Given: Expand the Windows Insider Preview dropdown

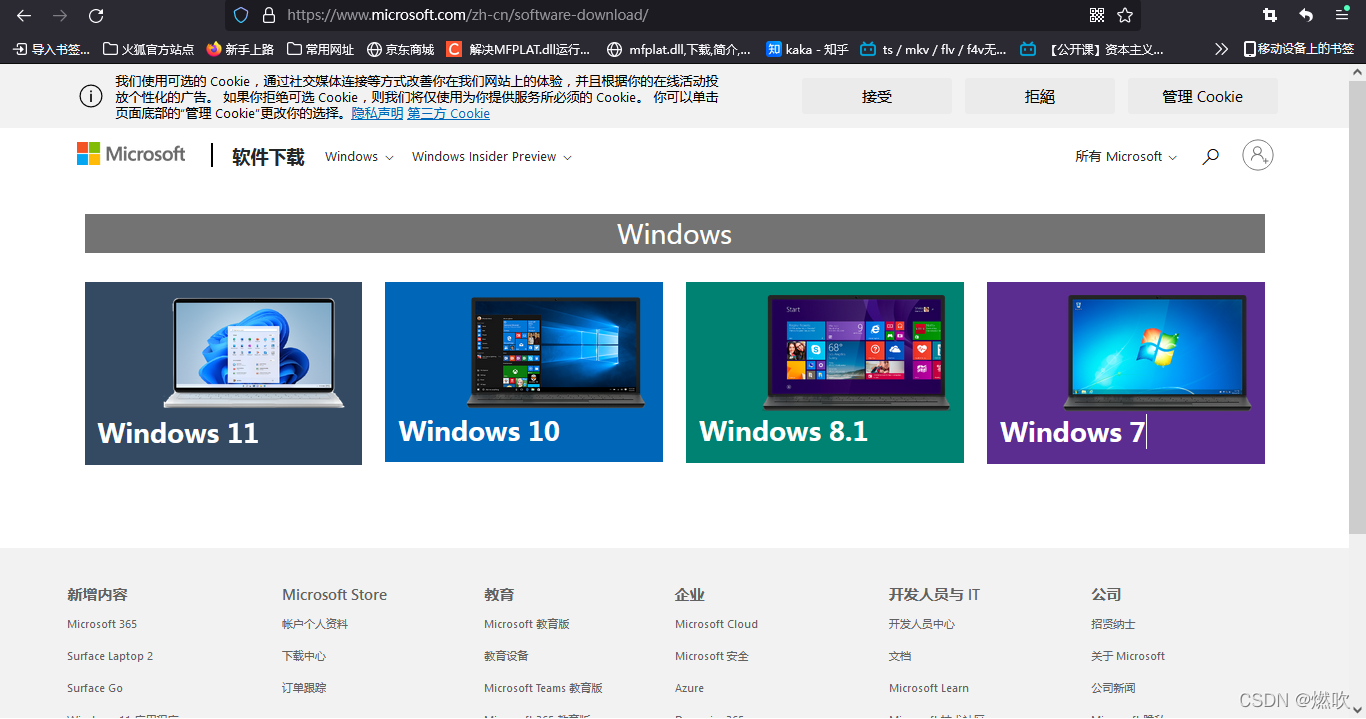Looking at the screenshot, I should coord(492,157).
